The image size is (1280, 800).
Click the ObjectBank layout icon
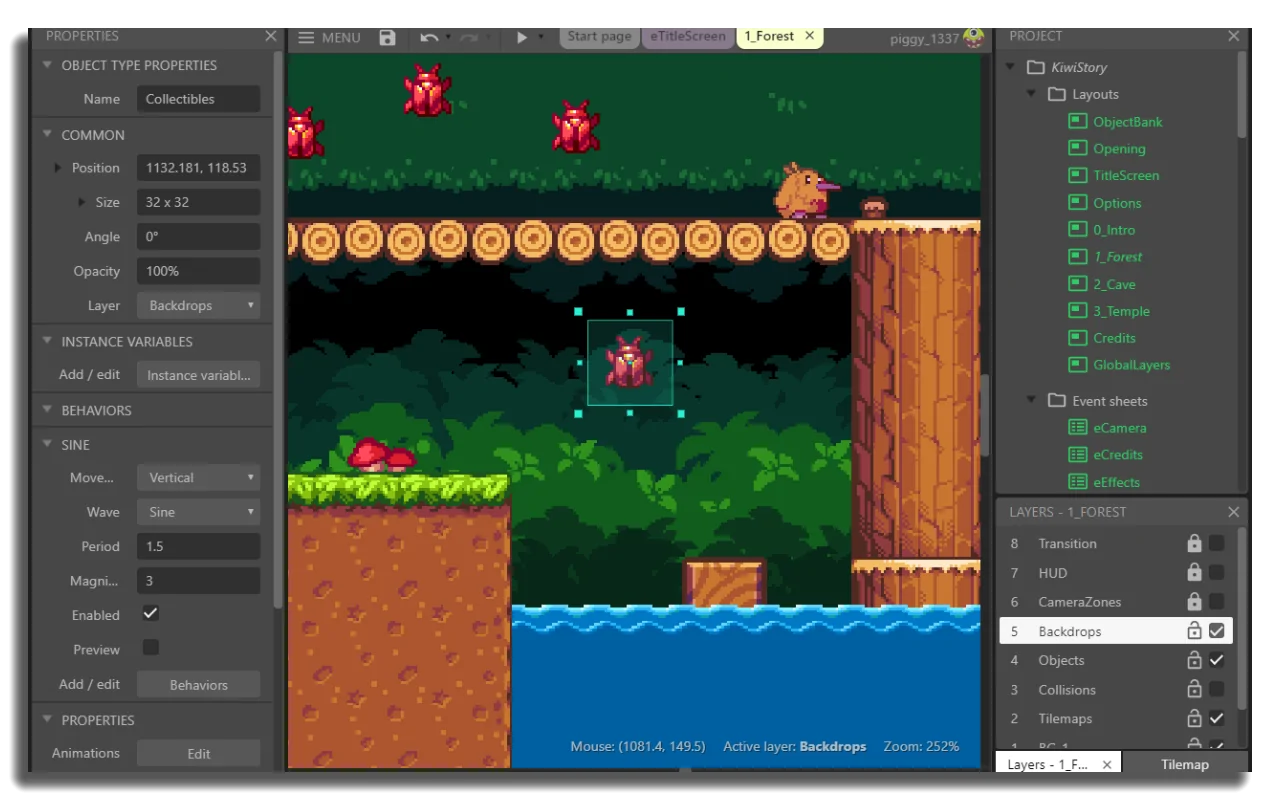pos(1077,121)
